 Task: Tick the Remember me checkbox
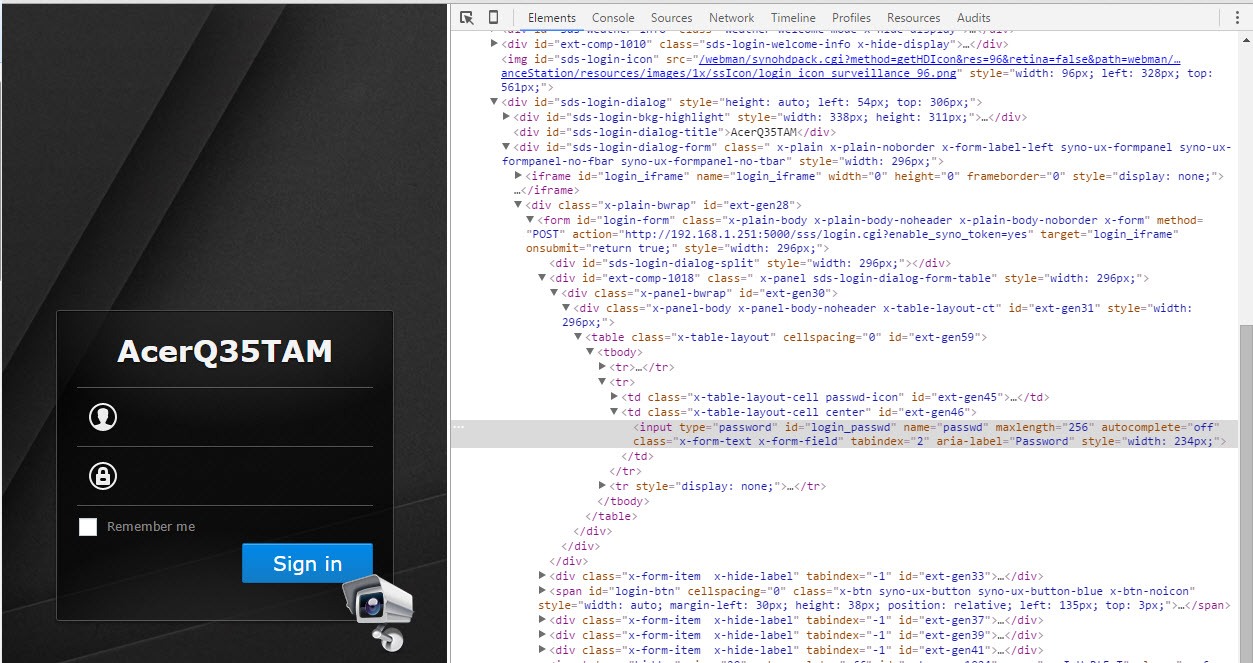[x=88, y=526]
